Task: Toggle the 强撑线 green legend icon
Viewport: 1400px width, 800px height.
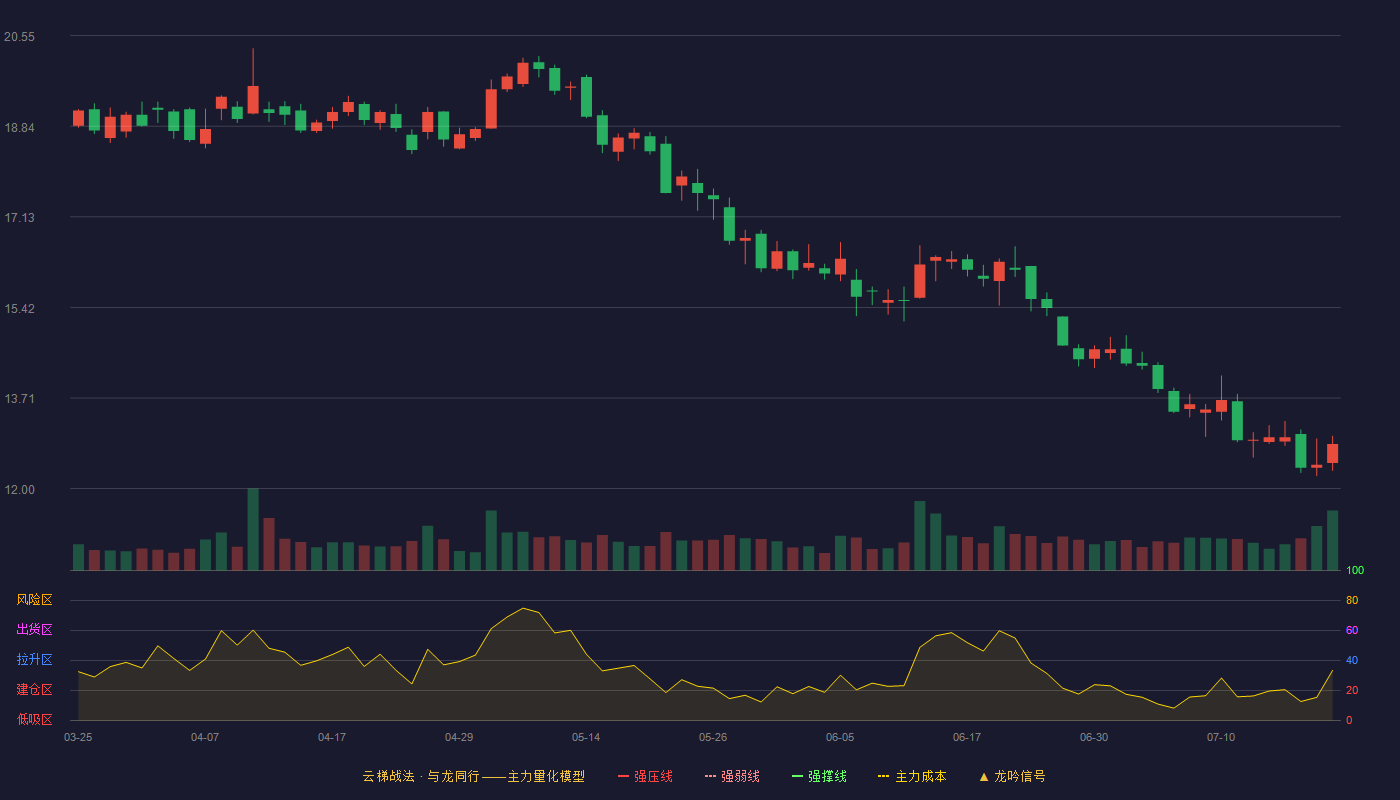Action: coord(797,776)
